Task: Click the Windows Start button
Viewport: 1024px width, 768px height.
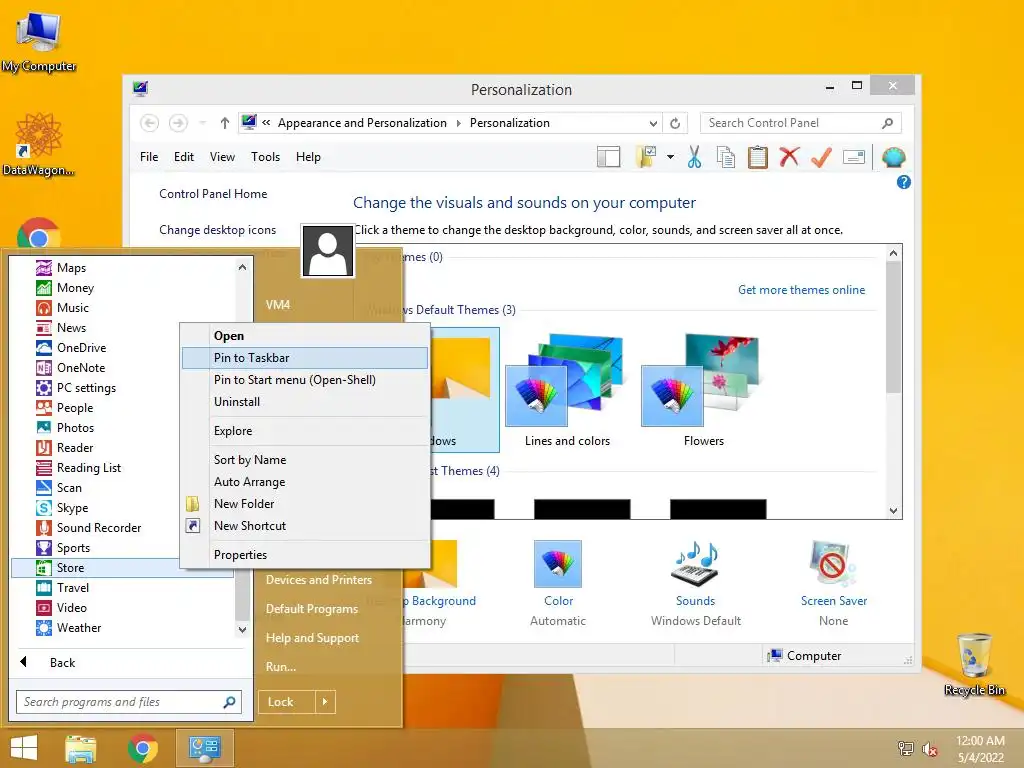Action: click(24, 748)
